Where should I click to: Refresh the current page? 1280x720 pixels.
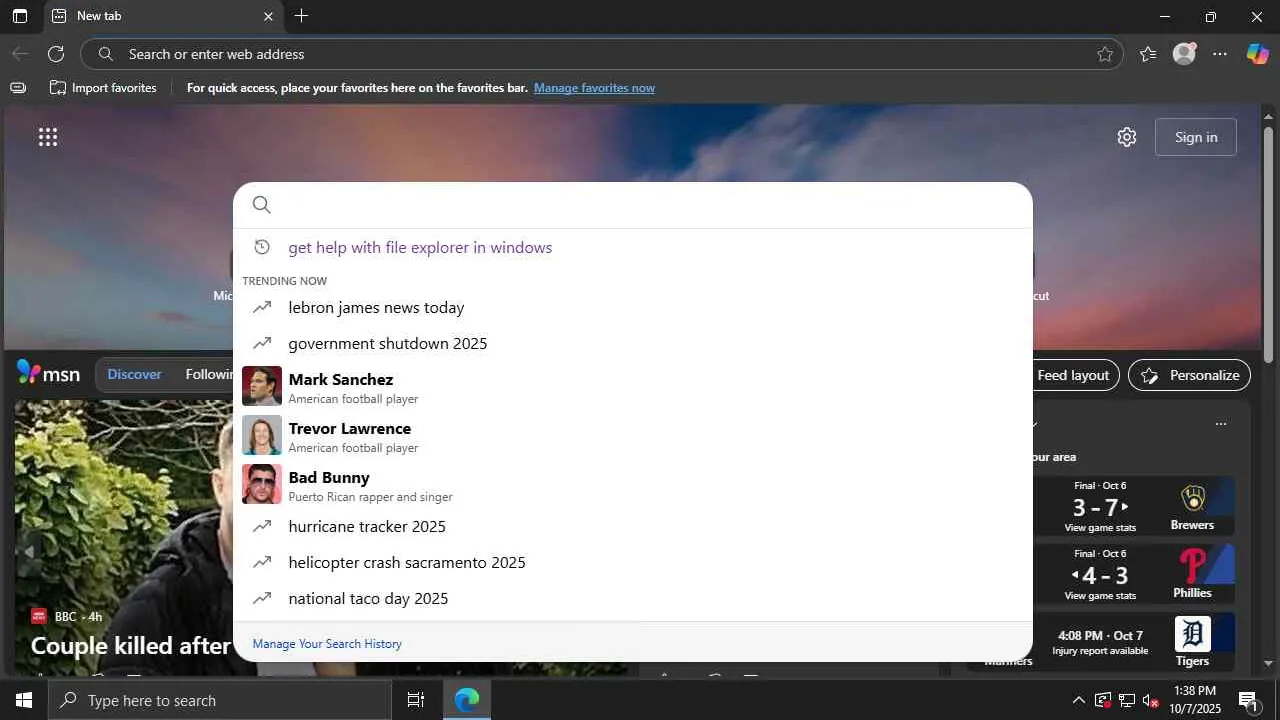coord(56,54)
